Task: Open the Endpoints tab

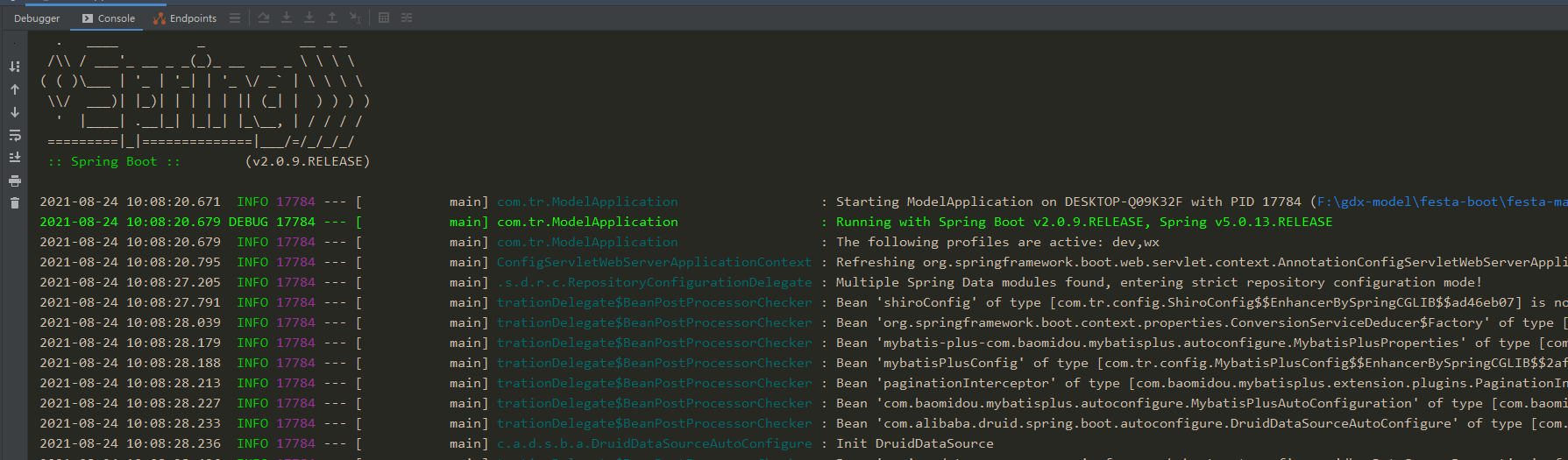Action: [x=185, y=18]
